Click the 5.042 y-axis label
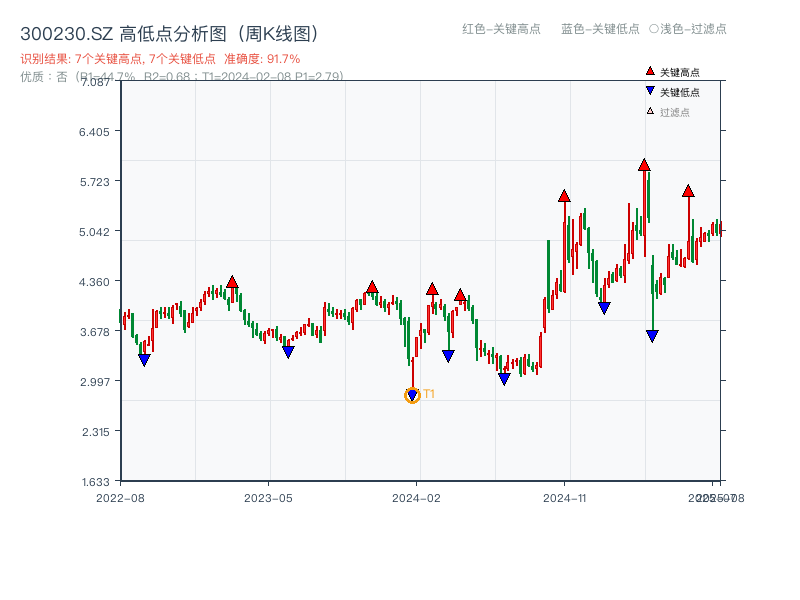Screen dimensions: 800x600 pyautogui.click(x=94, y=232)
